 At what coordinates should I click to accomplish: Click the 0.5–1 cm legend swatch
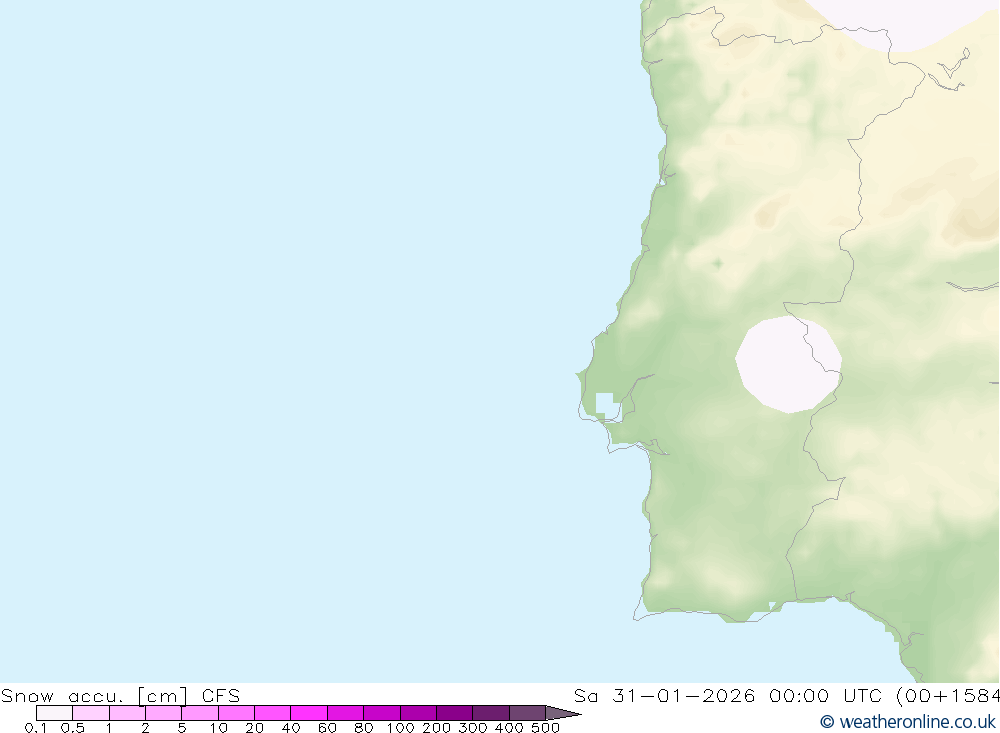coord(91,713)
